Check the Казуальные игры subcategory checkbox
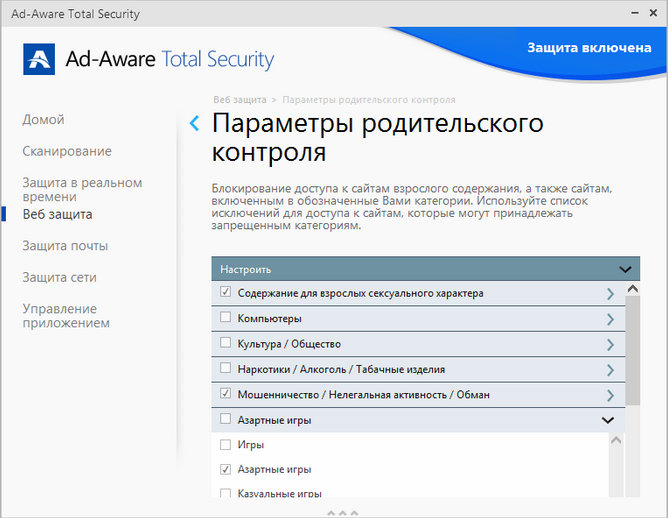The image size is (668, 518). (225, 493)
